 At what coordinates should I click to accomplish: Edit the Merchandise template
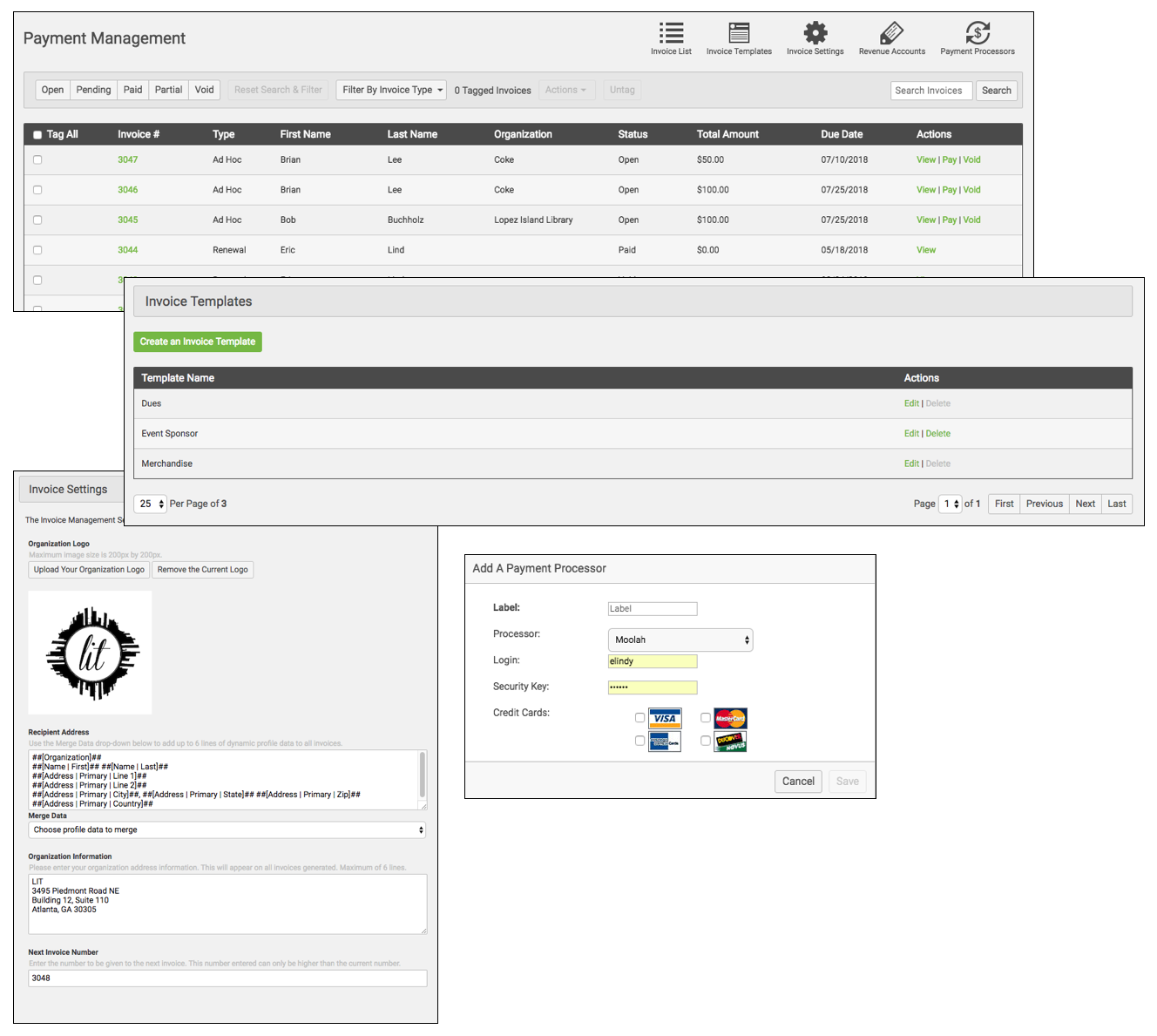911,464
